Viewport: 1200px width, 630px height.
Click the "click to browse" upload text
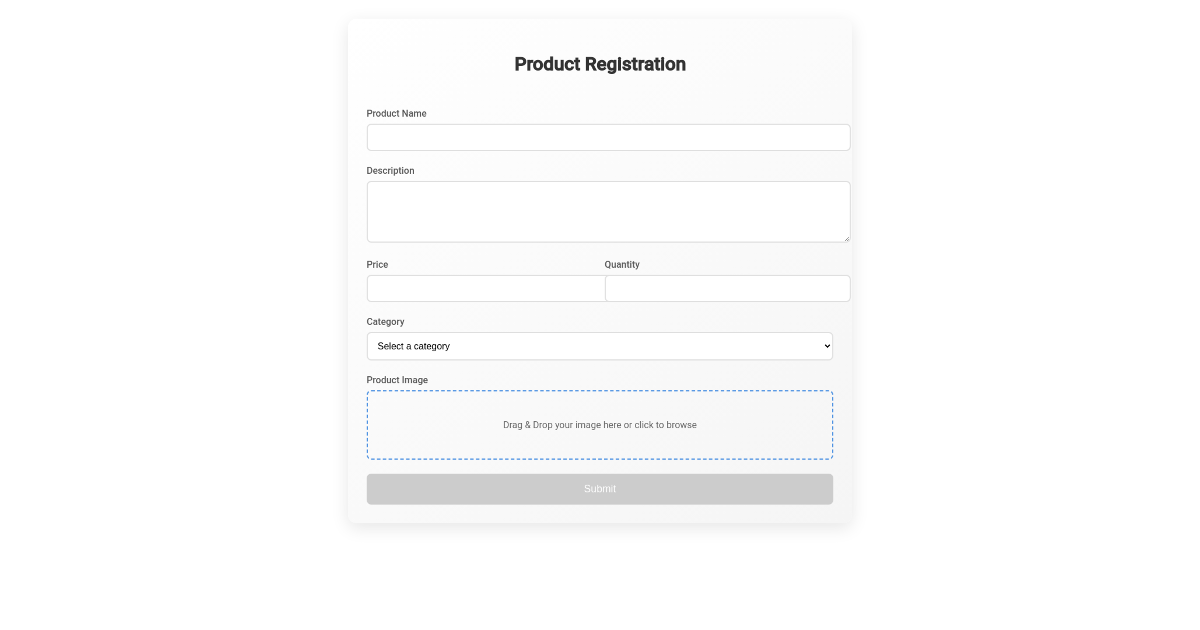click(665, 425)
